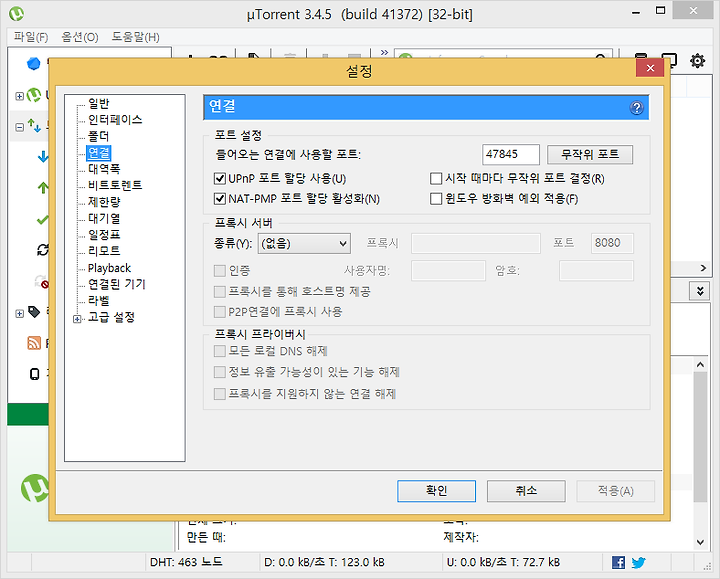This screenshot has height=579, width=720.
Task: Click the labels tag icon in sidebar
Action: 34,312
